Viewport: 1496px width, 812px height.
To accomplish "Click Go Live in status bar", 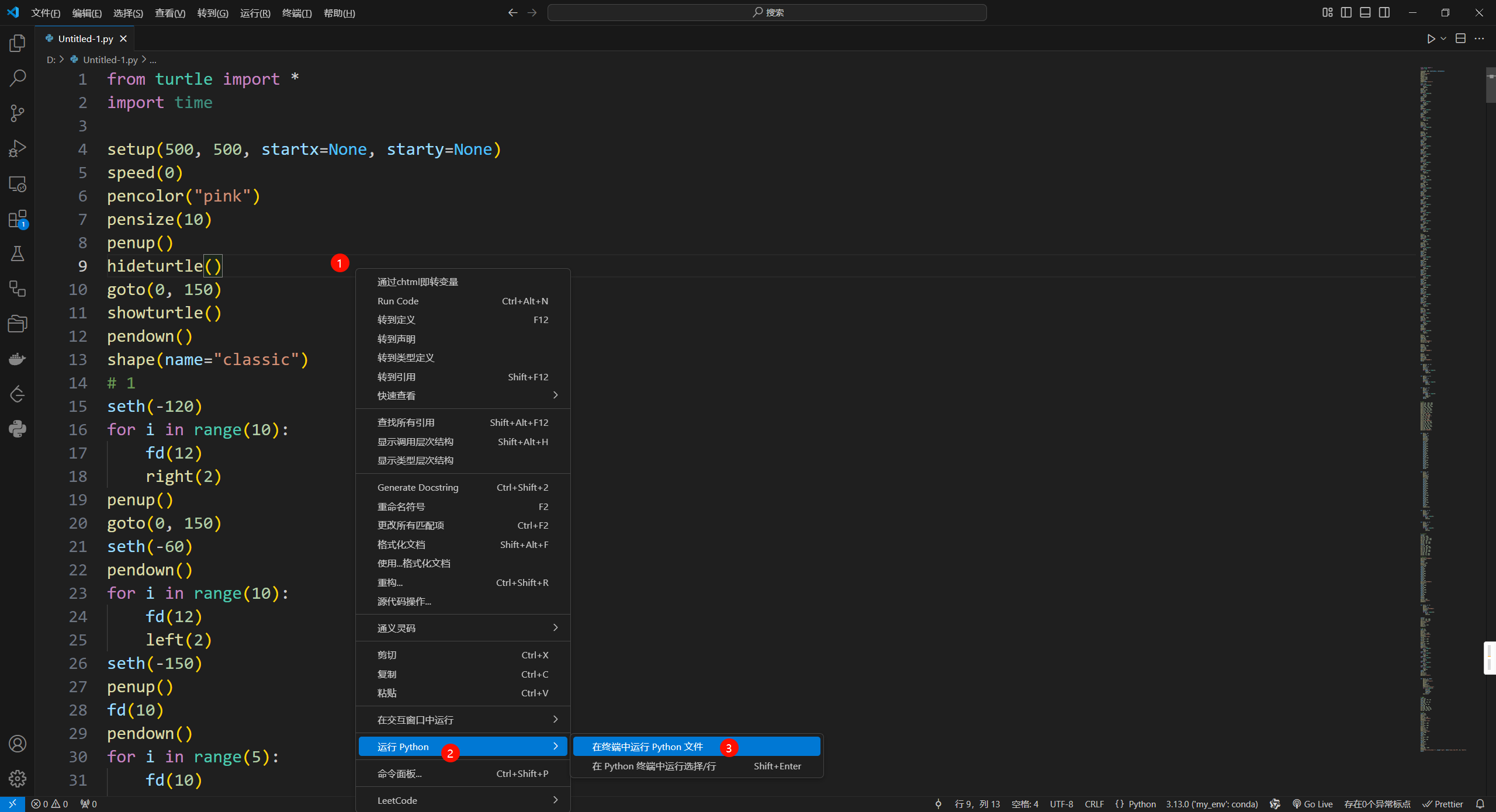I will click(1313, 804).
